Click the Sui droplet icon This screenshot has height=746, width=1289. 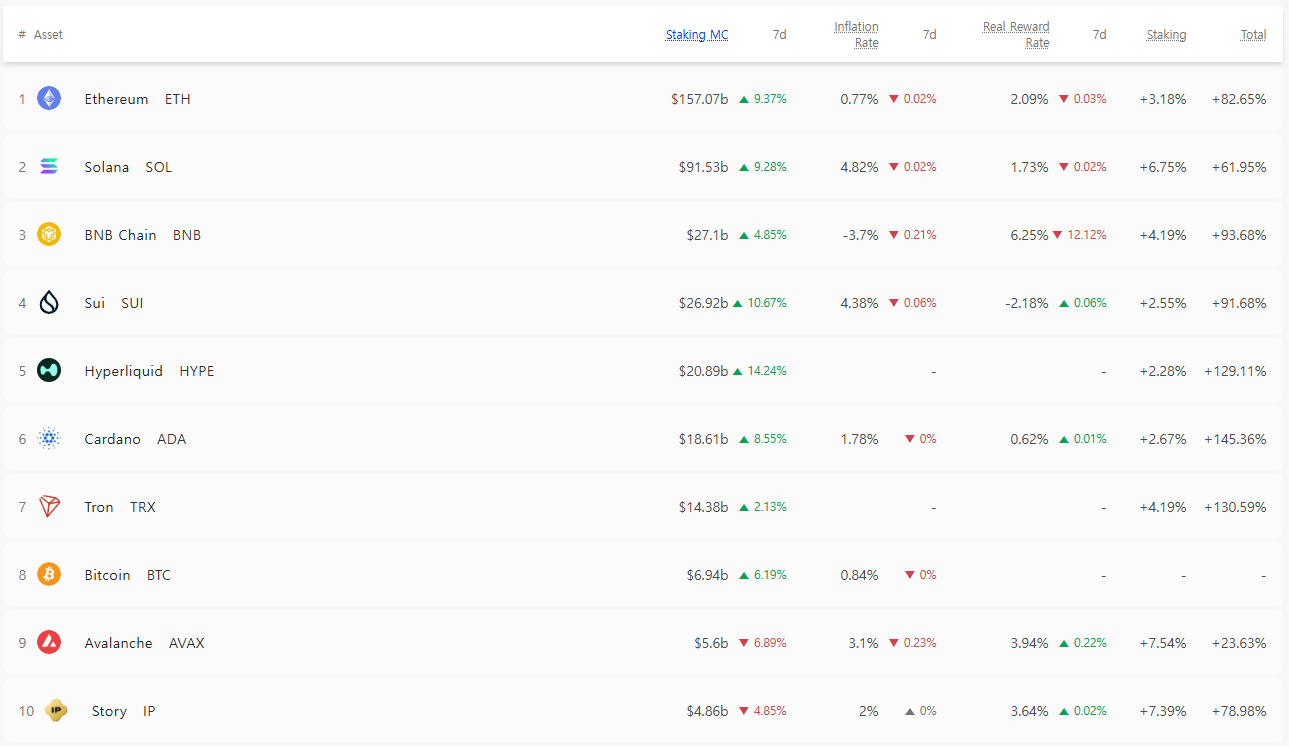tap(49, 302)
